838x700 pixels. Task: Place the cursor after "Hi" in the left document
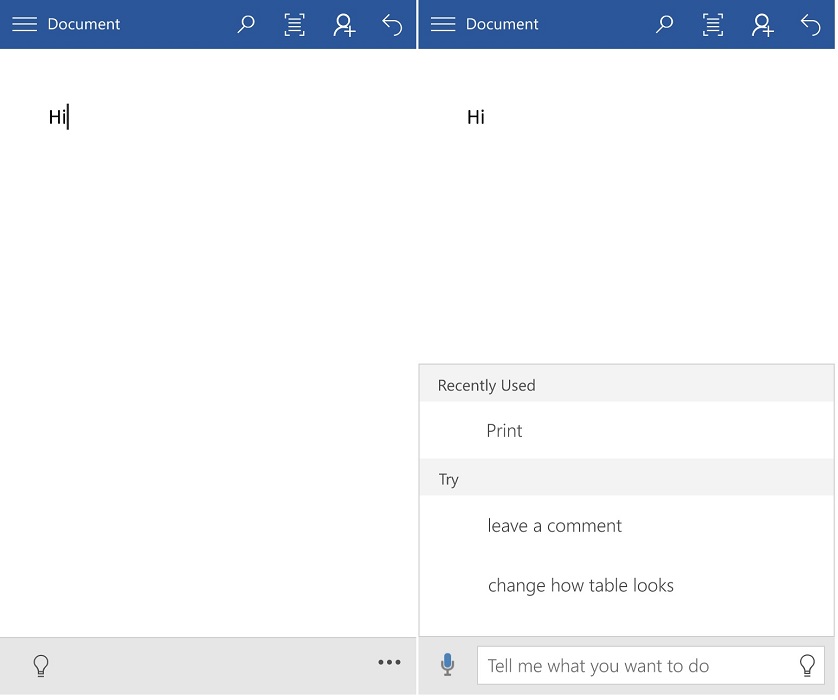pyautogui.click(x=67, y=118)
